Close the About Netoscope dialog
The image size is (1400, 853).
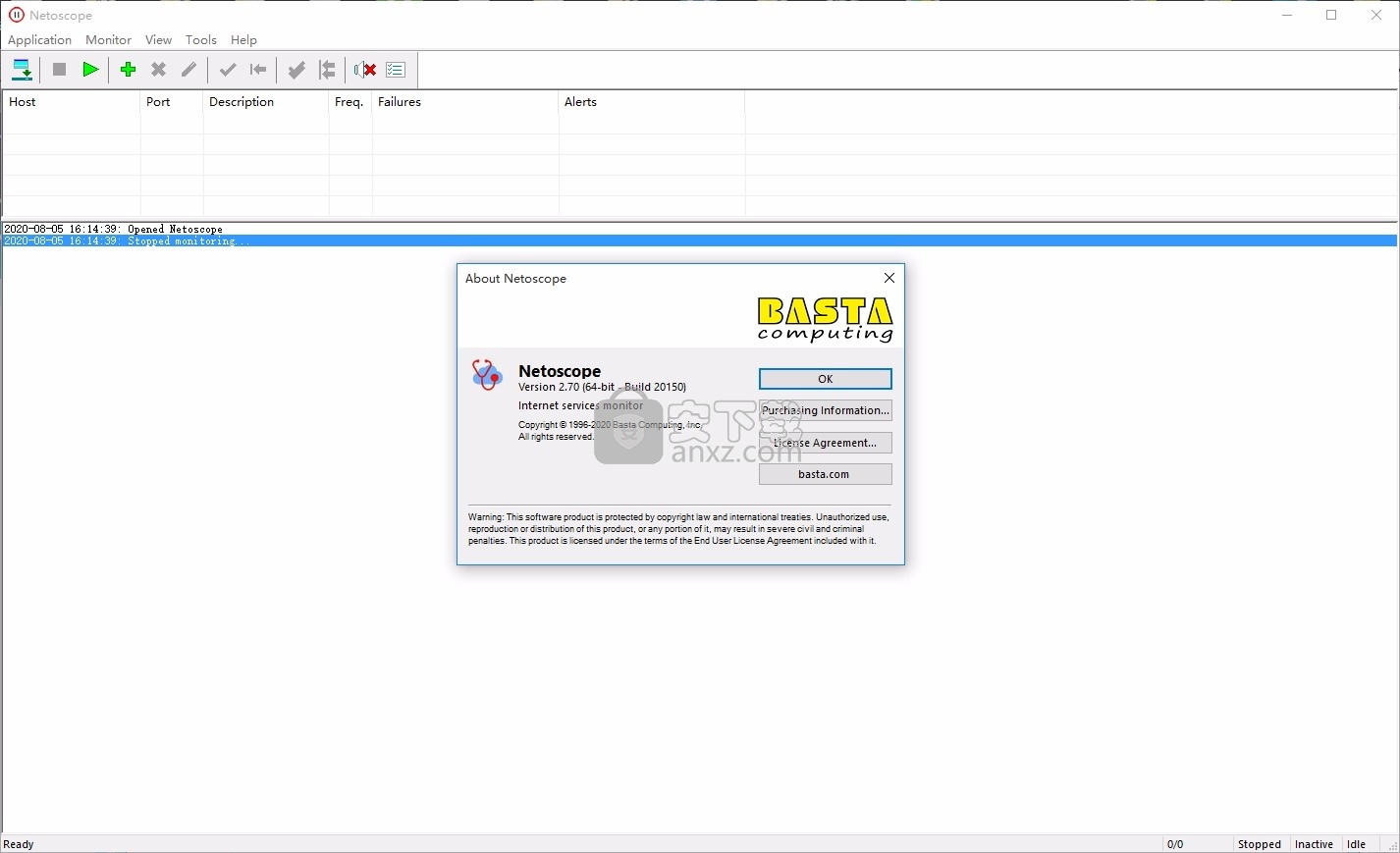tap(889, 278)
